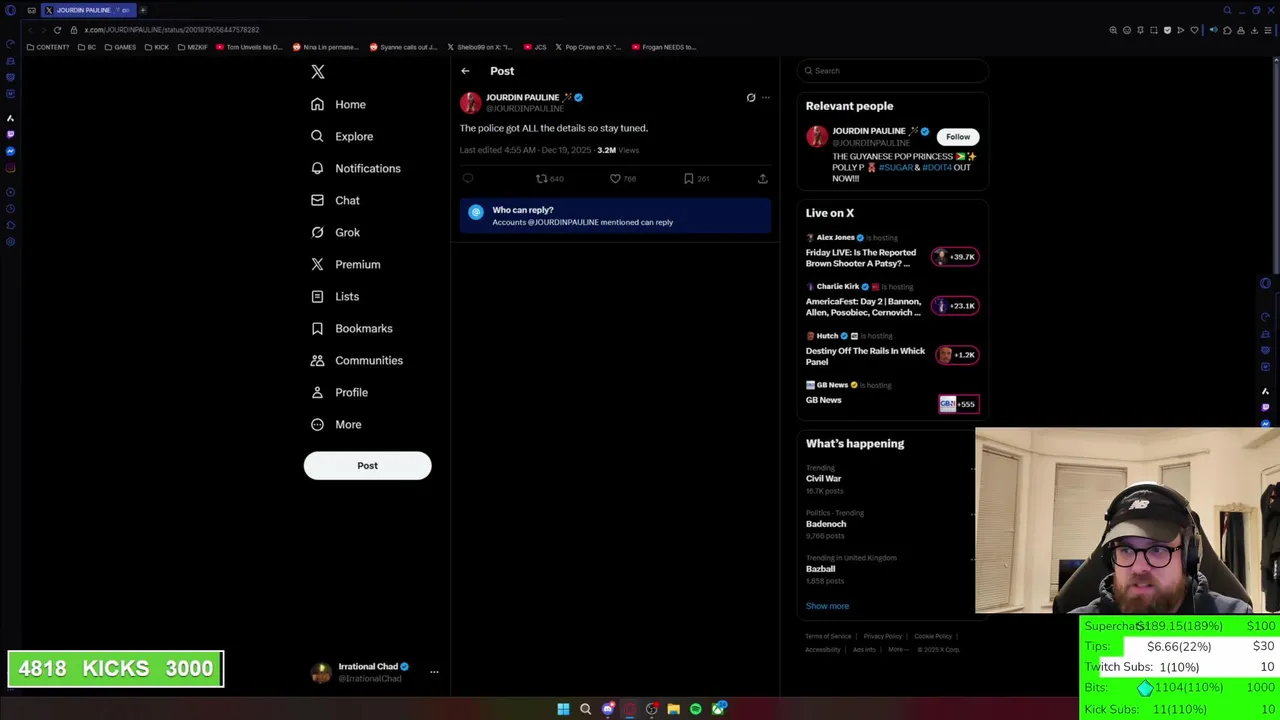Open the Explore section
The image size is (1280, 720).
(342, 136)
